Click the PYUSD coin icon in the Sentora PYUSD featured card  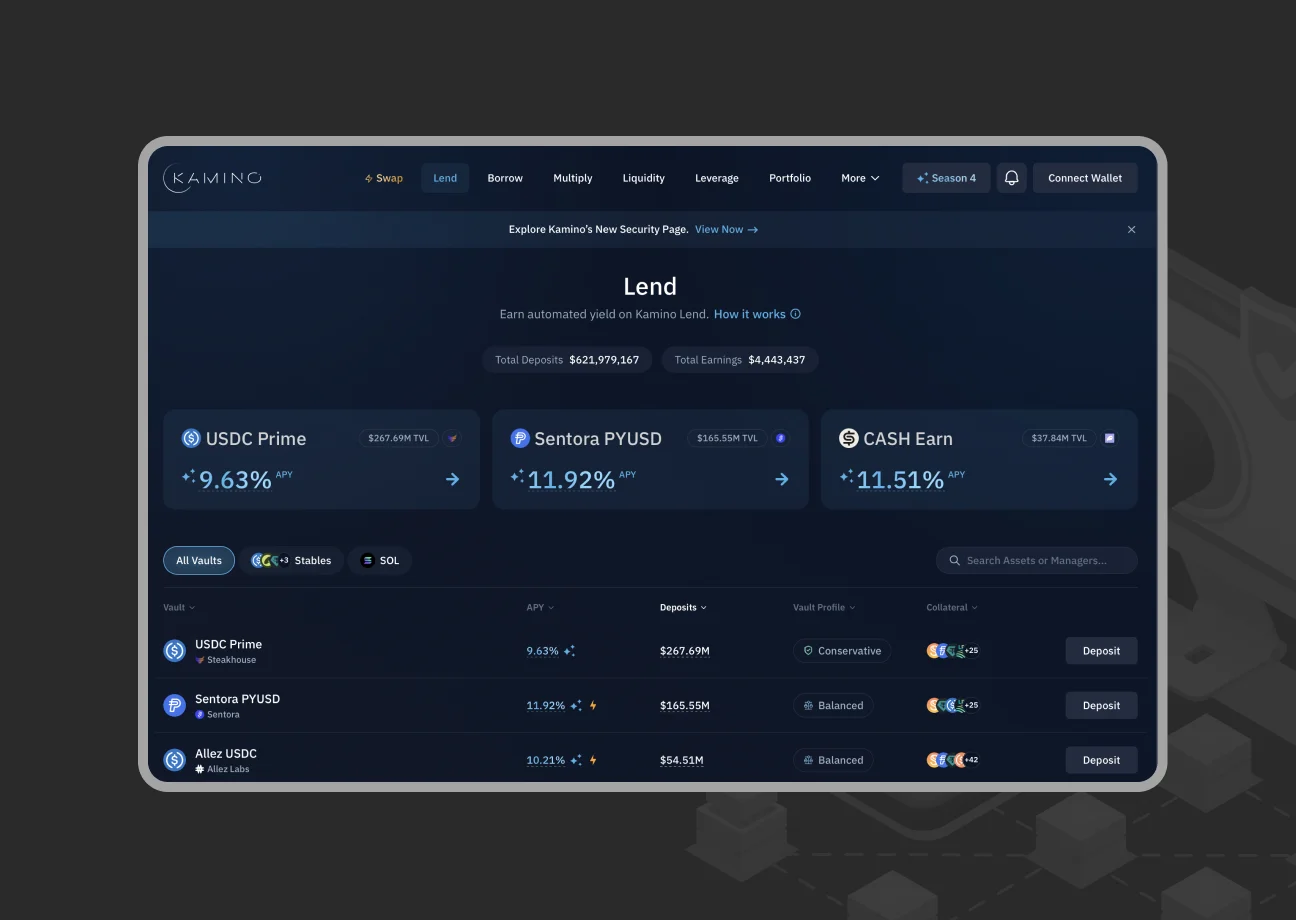tap(520, 438)
